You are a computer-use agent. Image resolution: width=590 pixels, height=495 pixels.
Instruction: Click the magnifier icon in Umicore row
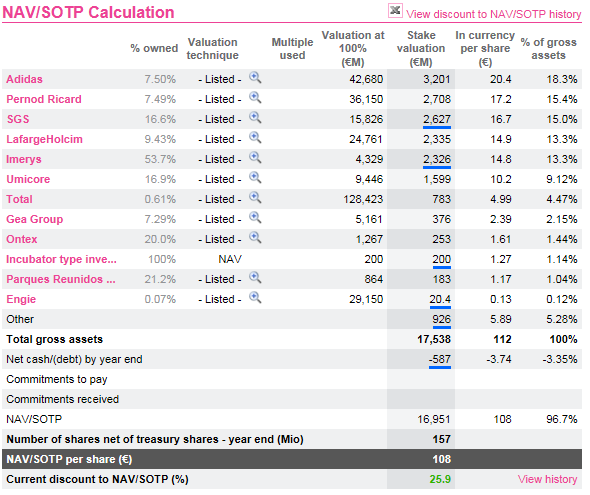pos(255,178)
